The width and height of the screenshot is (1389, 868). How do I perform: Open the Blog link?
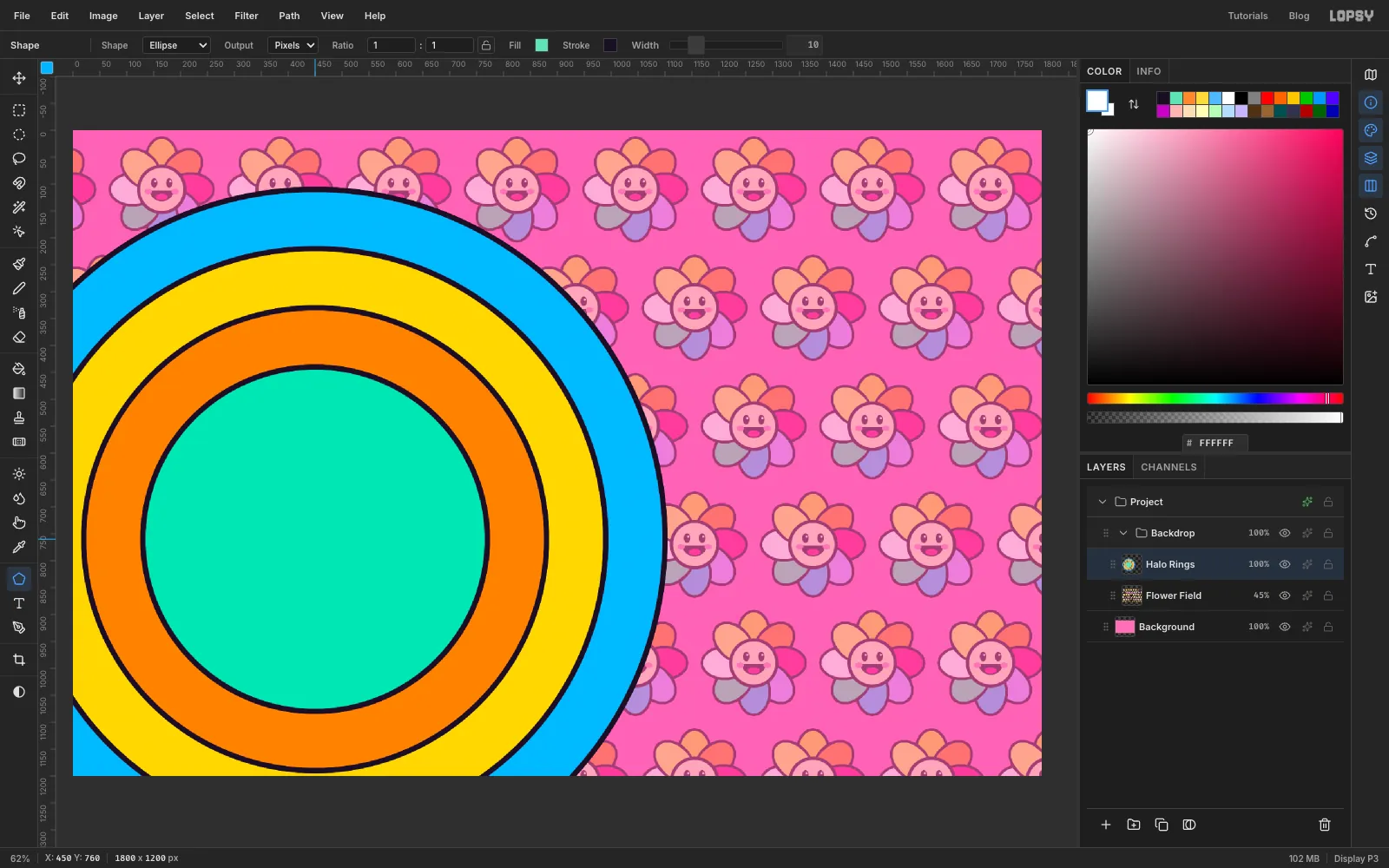pos(1299,16)
